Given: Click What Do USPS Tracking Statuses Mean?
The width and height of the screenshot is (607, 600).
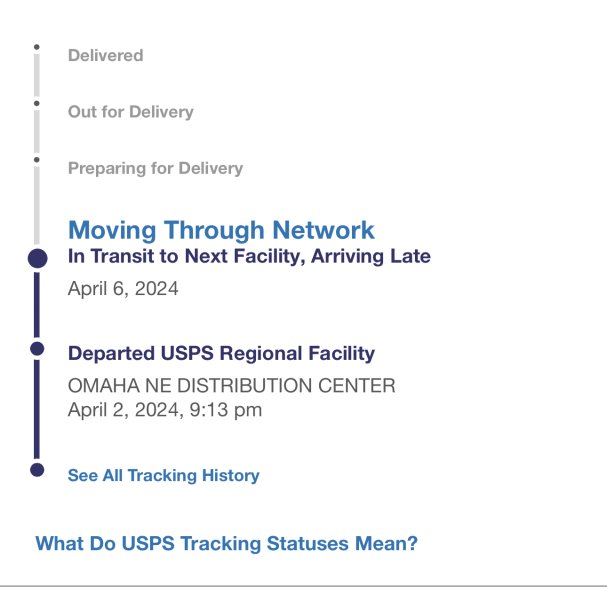Looking at the screenshot, I should coord(226,544).
